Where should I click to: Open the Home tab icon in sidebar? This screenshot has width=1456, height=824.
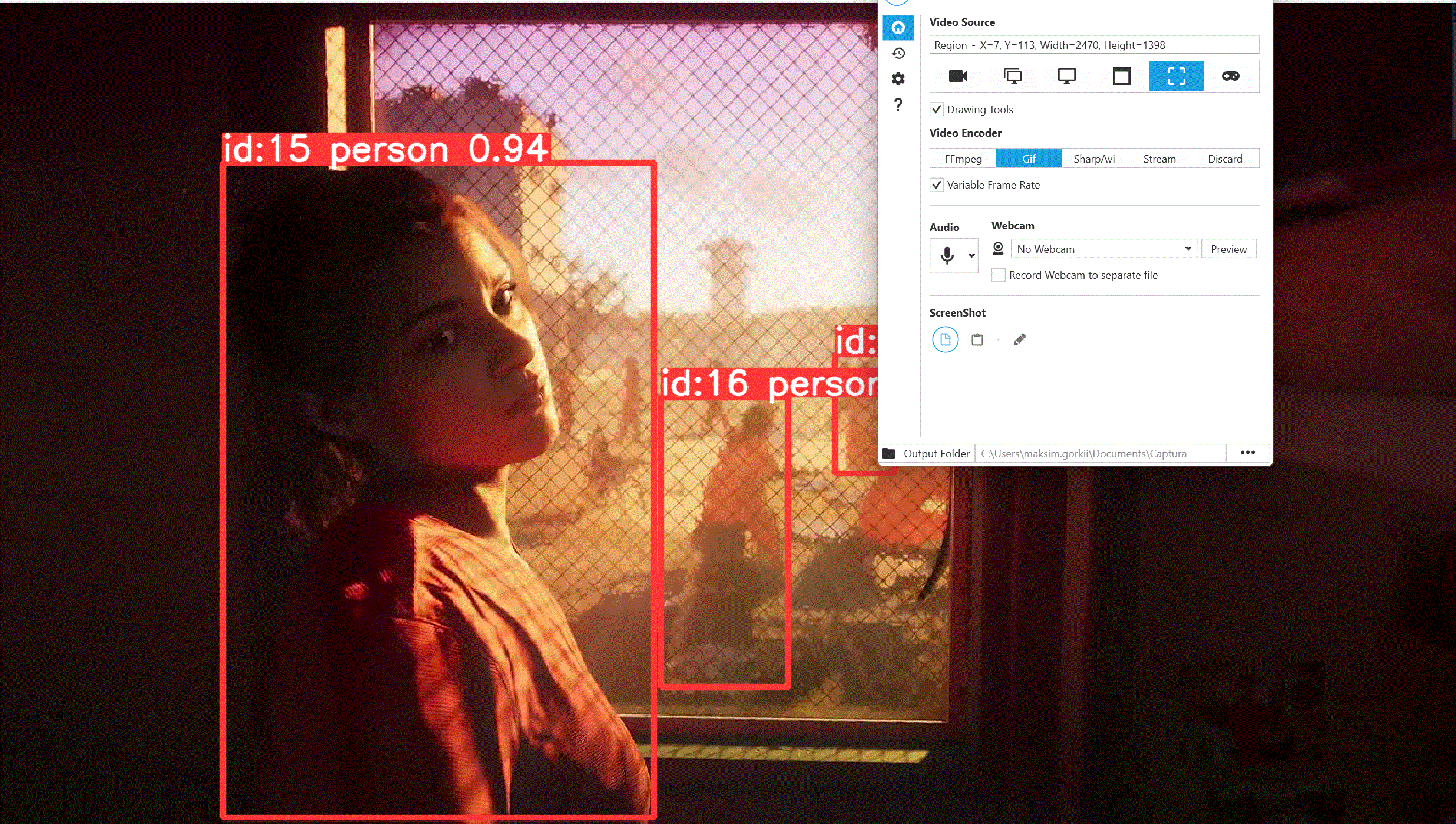point(898,28)
